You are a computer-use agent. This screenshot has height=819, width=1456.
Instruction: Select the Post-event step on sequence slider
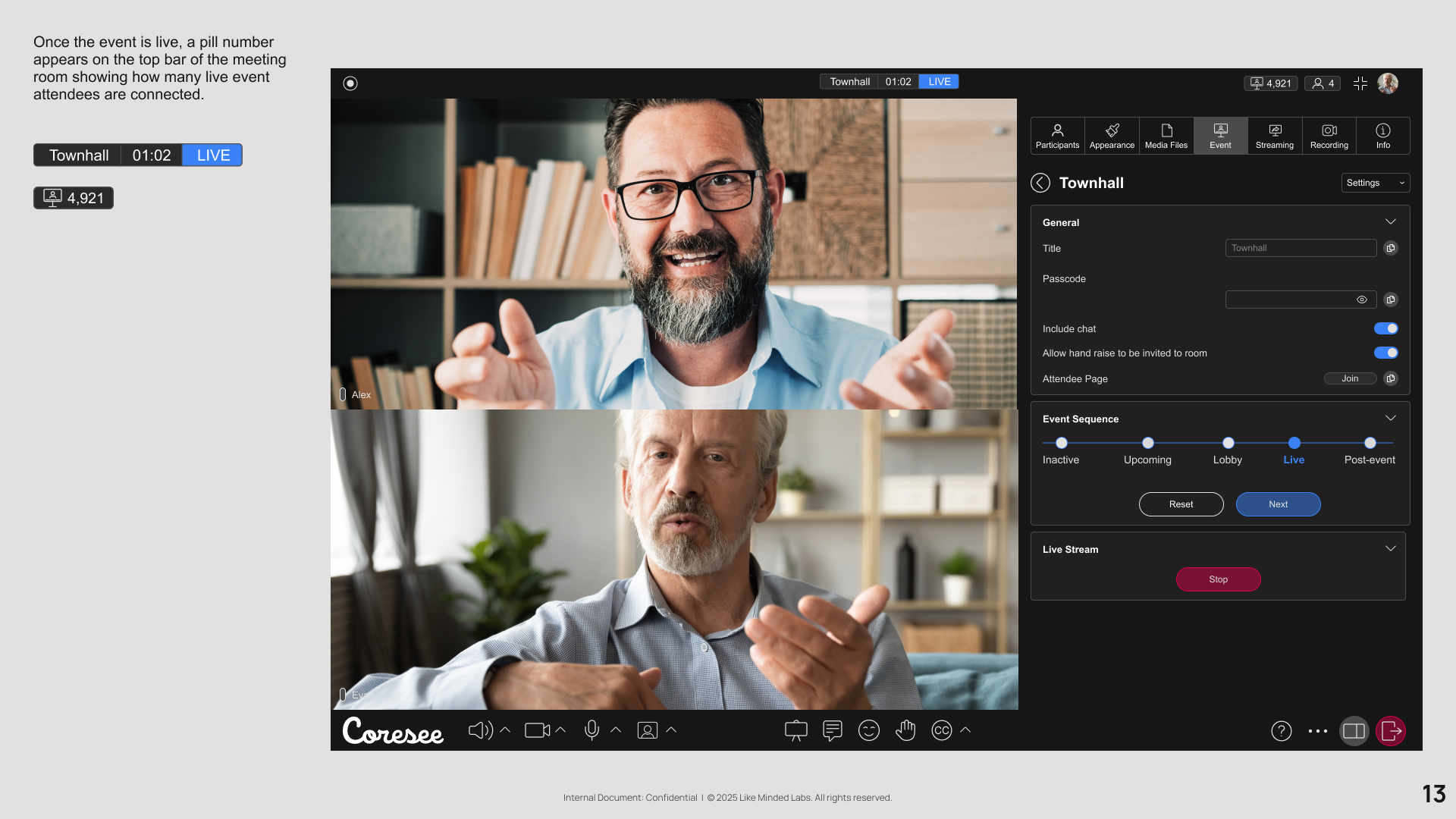click(x=1370, y=444)
